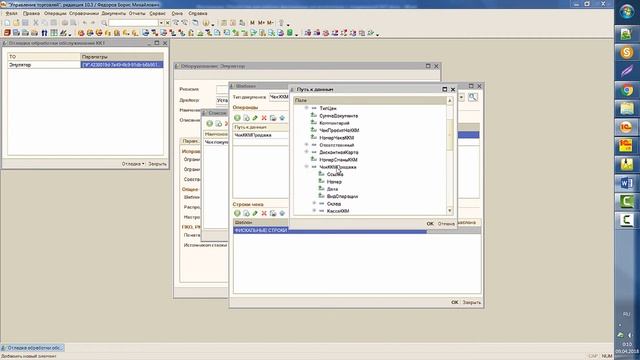The image size is (640, 360).
Task: Open the Документы menu
Action: pyautogui.click(x=114, y=13)
